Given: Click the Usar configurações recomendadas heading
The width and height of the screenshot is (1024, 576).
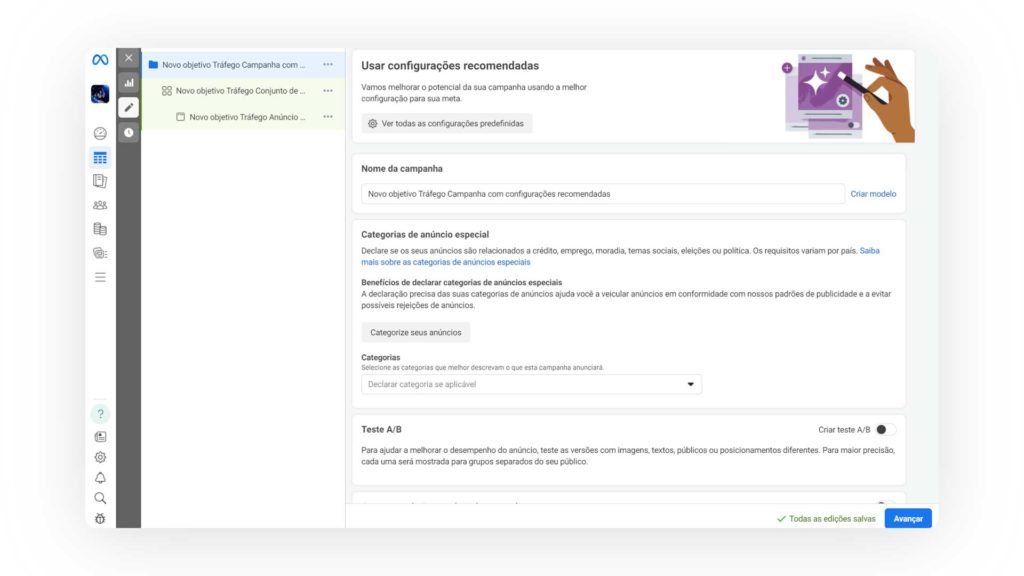Looking at the screenshot, I should [x=450, y=65].
